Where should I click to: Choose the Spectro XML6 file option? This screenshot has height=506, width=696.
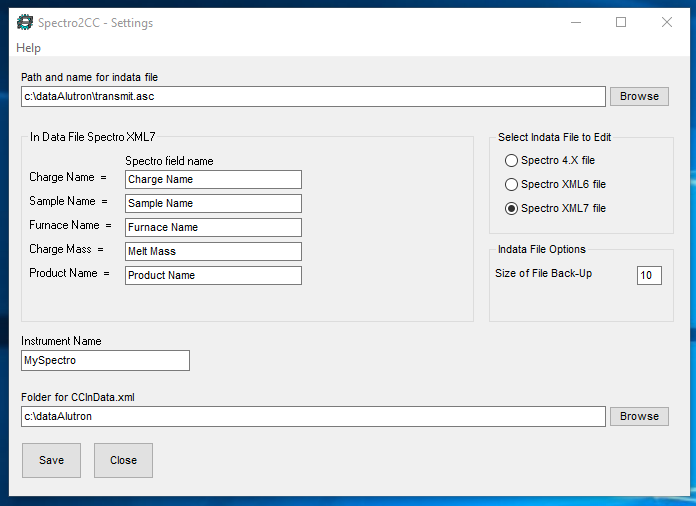point(555,184)
